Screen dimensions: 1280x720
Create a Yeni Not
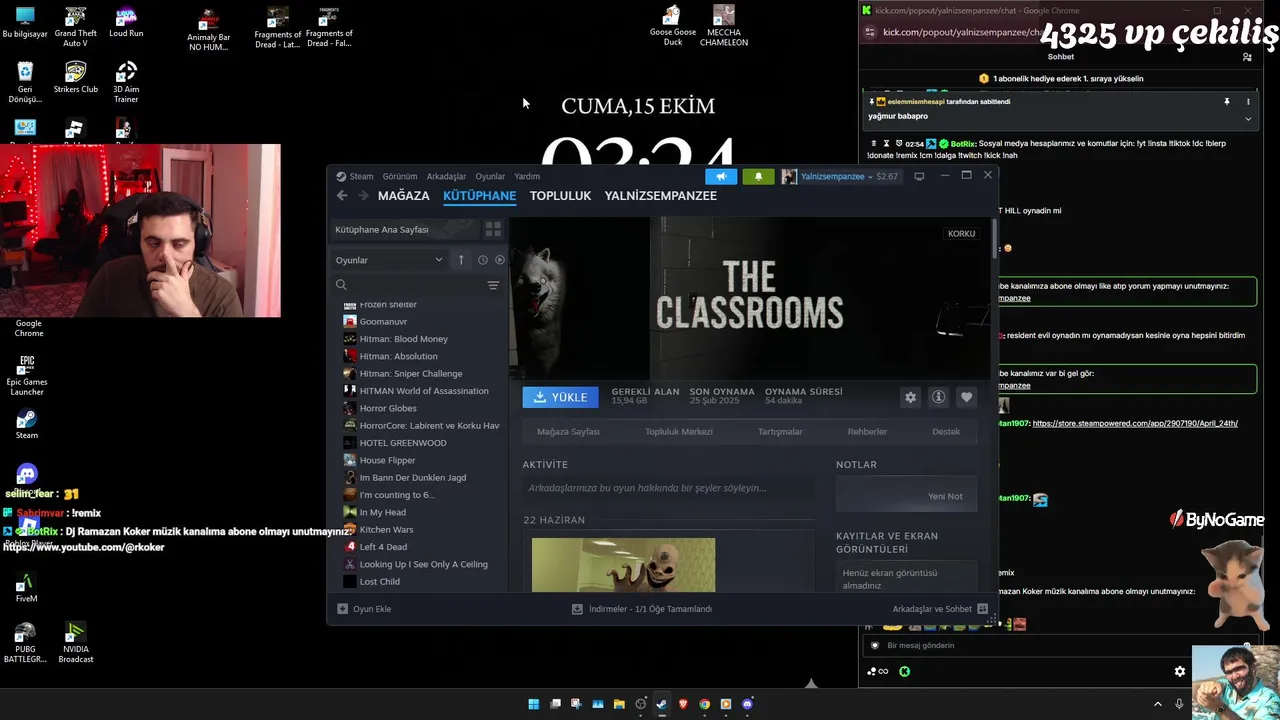point(906,496)
